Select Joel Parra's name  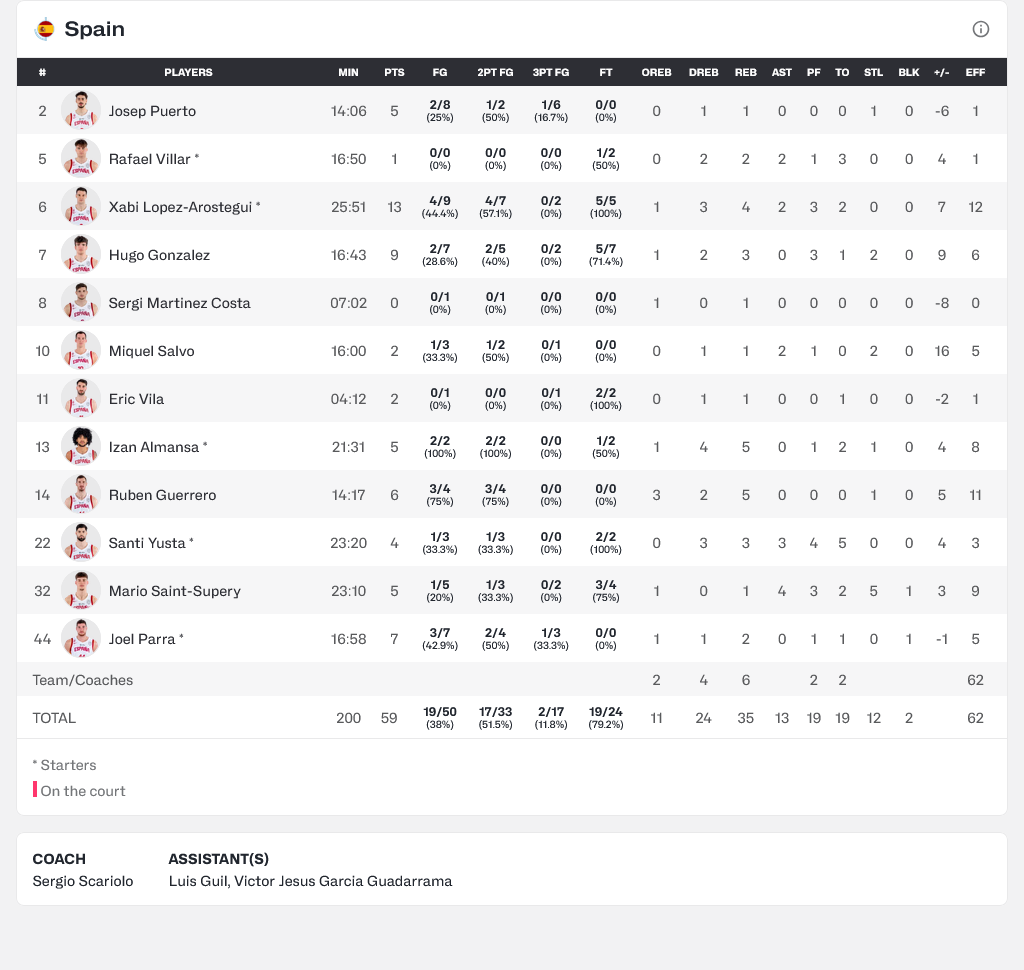point(142,639)
